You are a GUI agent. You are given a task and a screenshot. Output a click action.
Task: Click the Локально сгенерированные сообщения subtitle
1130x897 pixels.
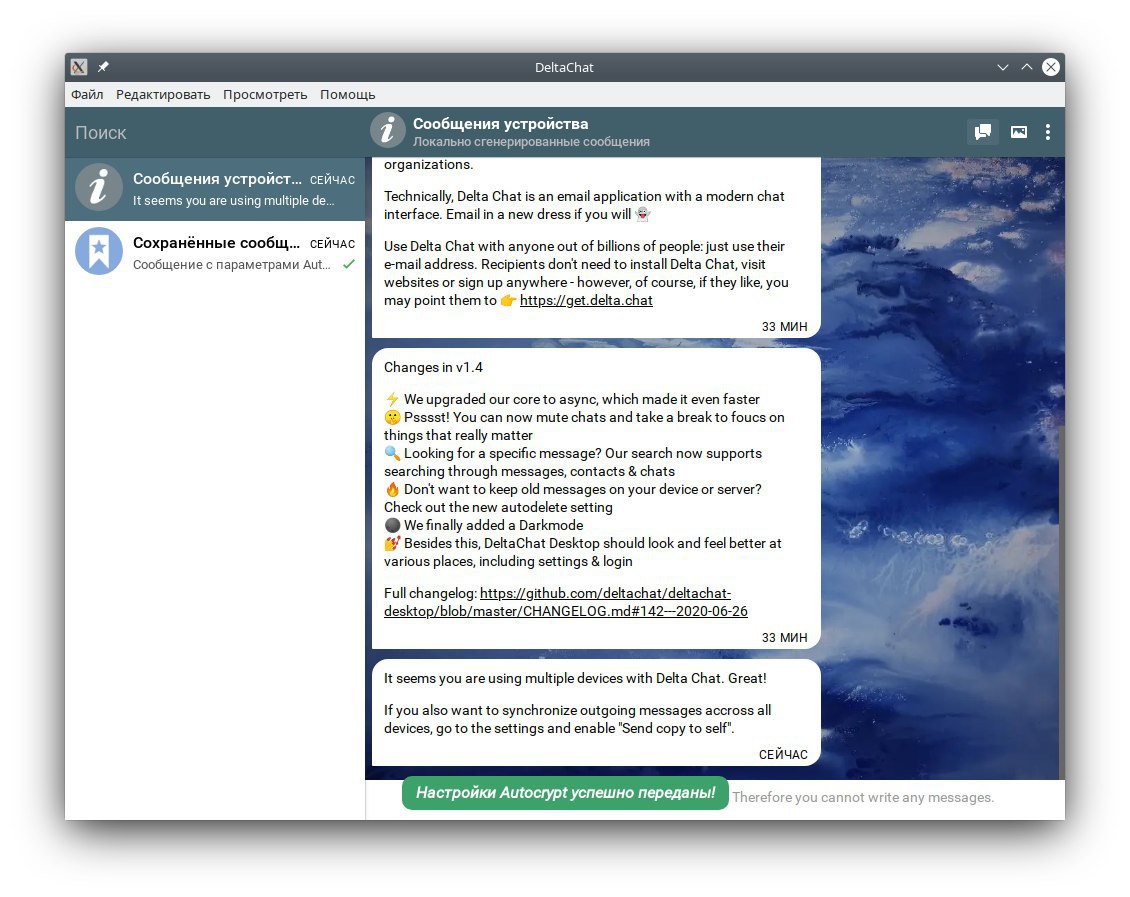pyautogui.click(x=531, y=142)
